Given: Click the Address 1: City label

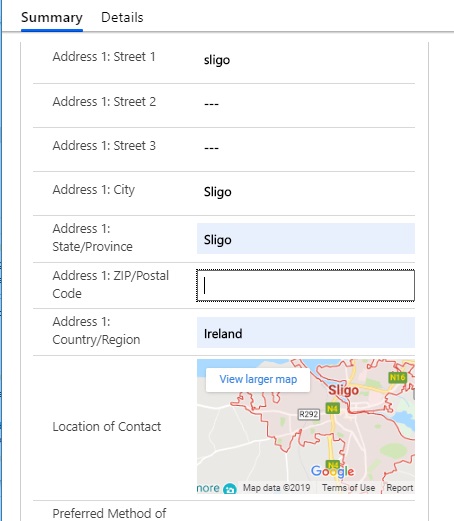Looking at the screenshot, I should (94, 190).
